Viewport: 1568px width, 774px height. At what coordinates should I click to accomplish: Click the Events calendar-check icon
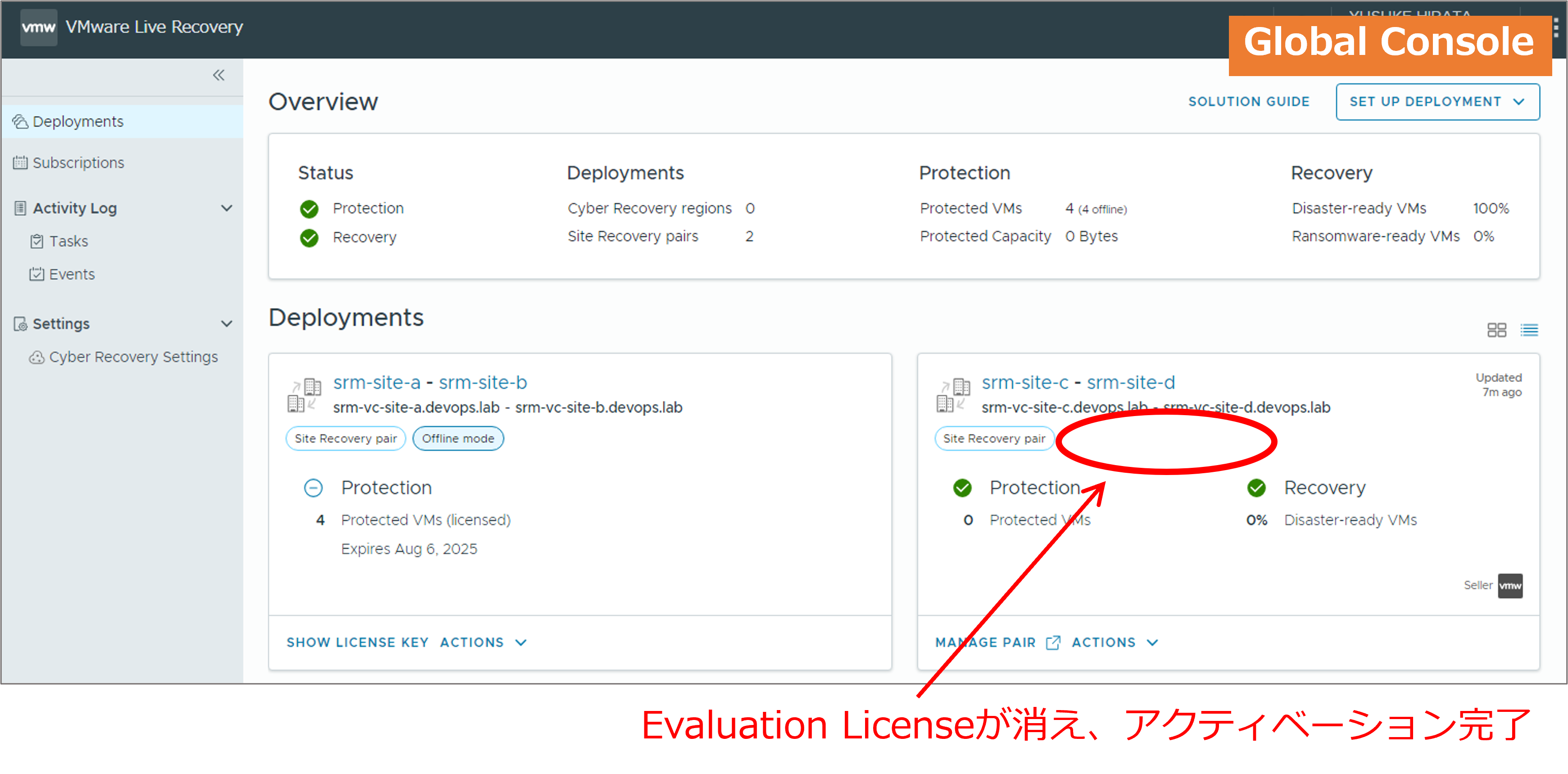point(37,274)
